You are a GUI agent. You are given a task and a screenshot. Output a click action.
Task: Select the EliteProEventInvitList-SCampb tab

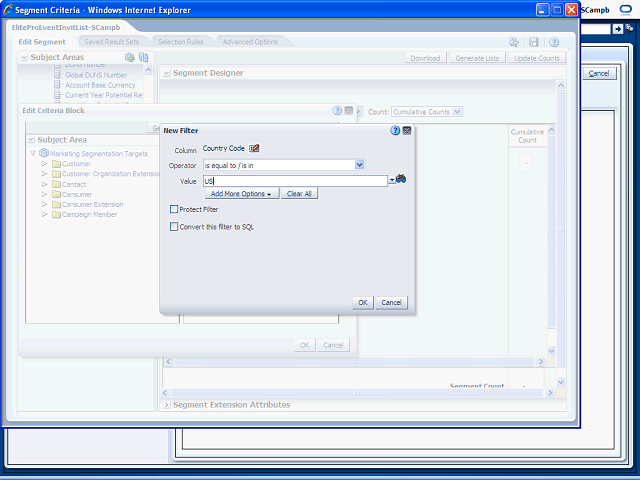click(66, 27)
